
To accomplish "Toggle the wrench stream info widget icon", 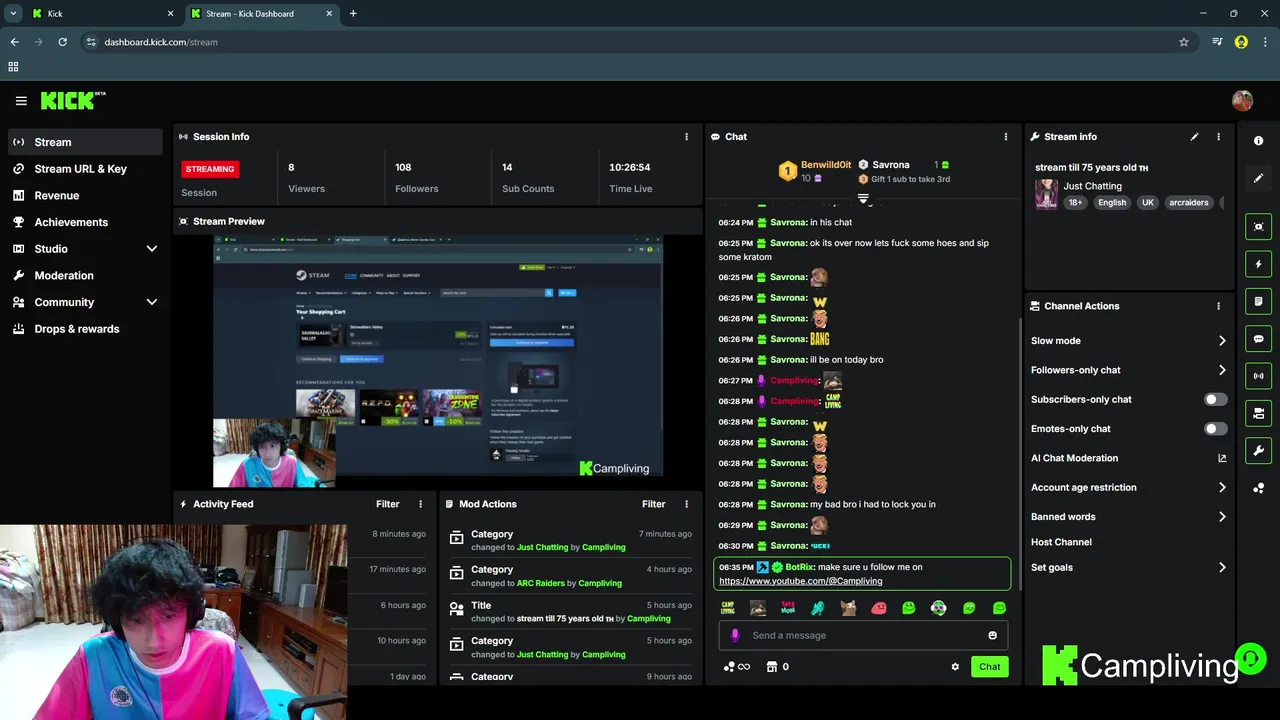I will pos(1258,450).
